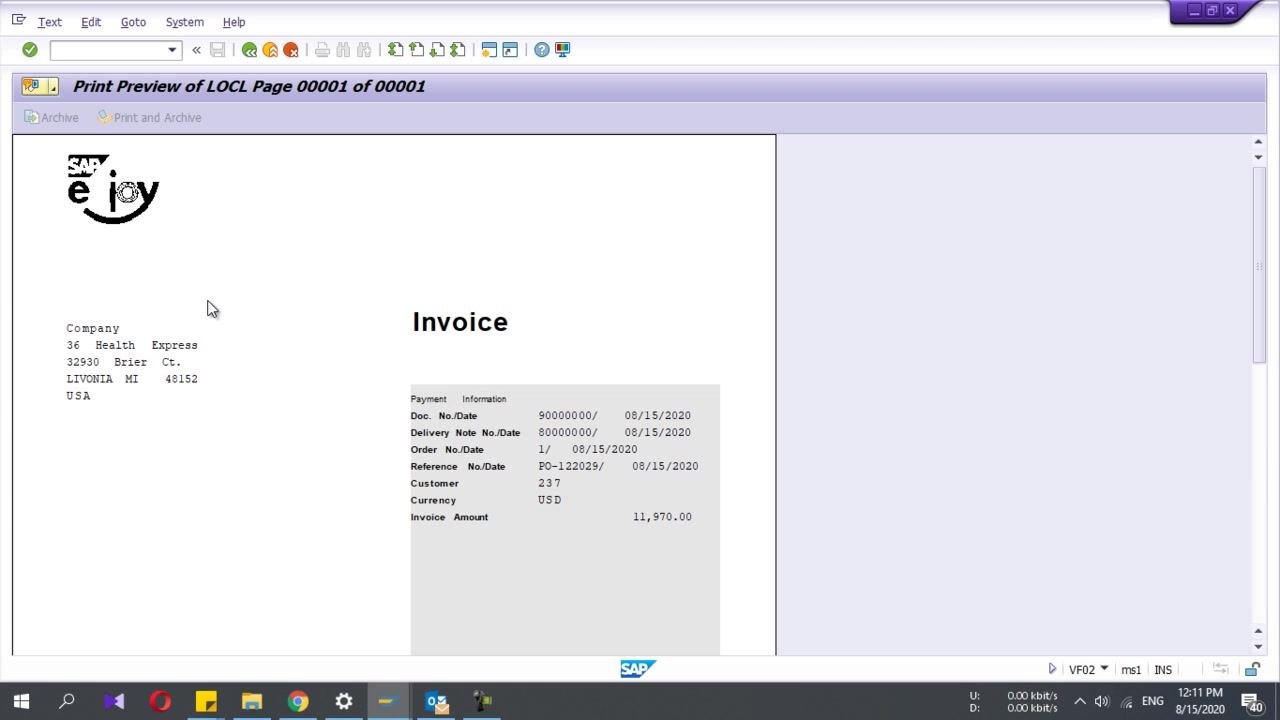The height and width of the screenshot is (720, 1280).
Task: Click the ms1 system entry in status bar
Action: pyautogui.click(x=1131, y=670)
